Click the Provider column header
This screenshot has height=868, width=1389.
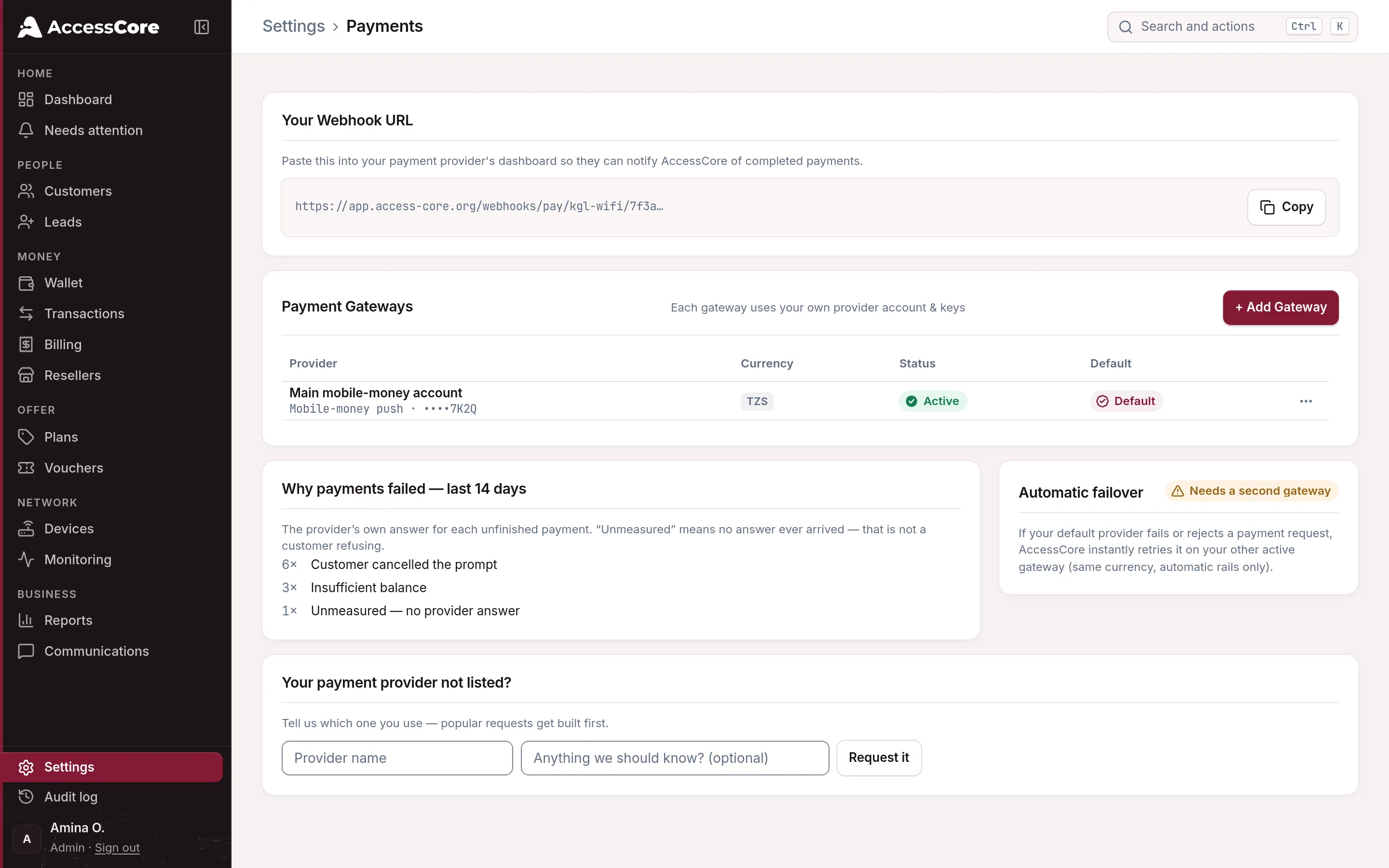click(x=313, y=364)
